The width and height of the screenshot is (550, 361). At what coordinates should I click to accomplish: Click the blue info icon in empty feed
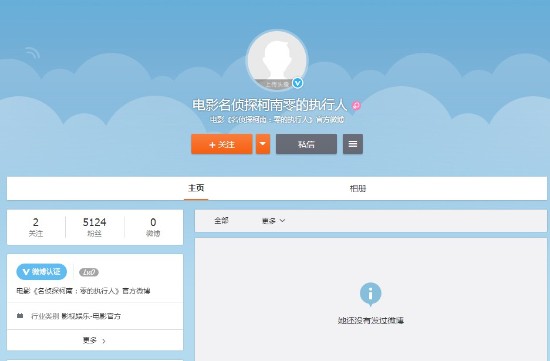[x=370, y=294]
